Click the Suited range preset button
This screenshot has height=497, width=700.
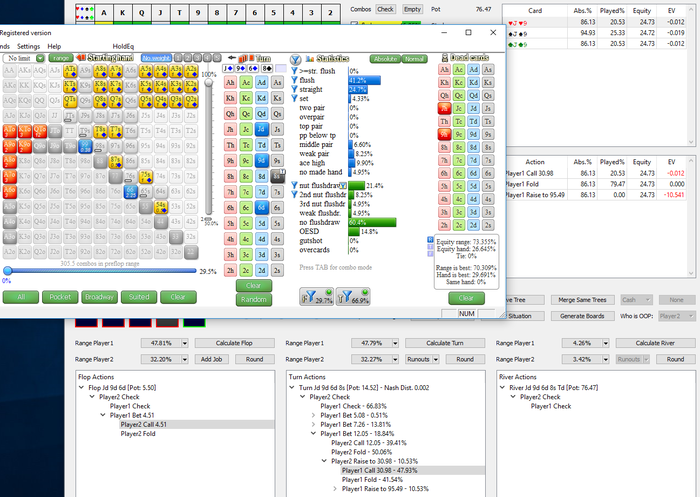[x=139, y=297]
